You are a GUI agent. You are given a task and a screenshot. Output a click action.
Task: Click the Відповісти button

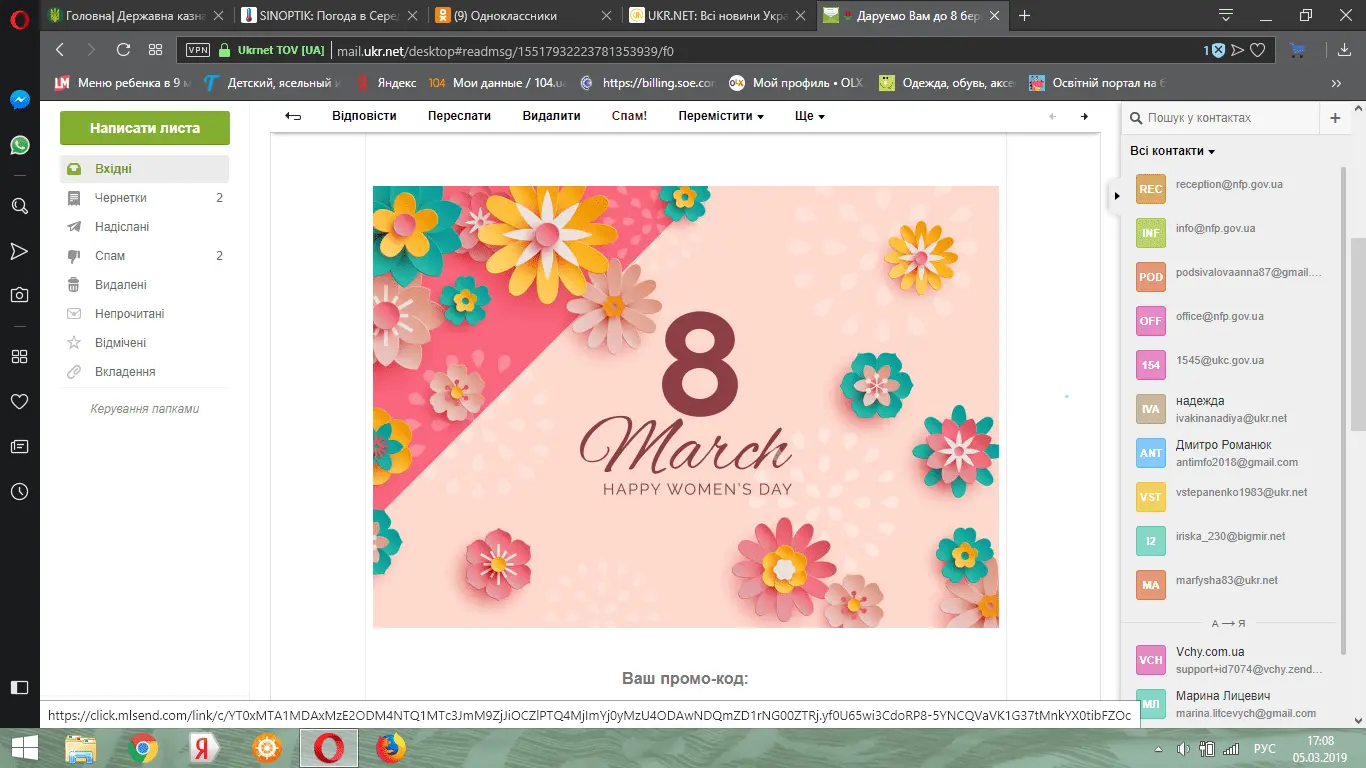click(x=364, y=116)
